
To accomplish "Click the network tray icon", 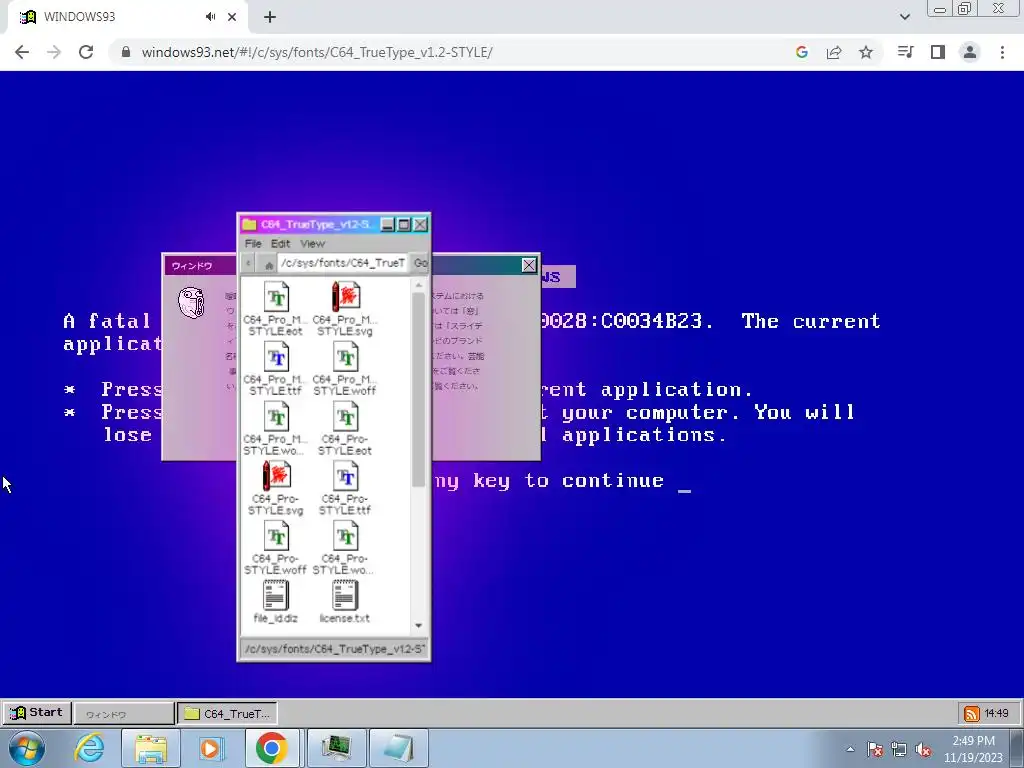I will [x=899, y=749].
